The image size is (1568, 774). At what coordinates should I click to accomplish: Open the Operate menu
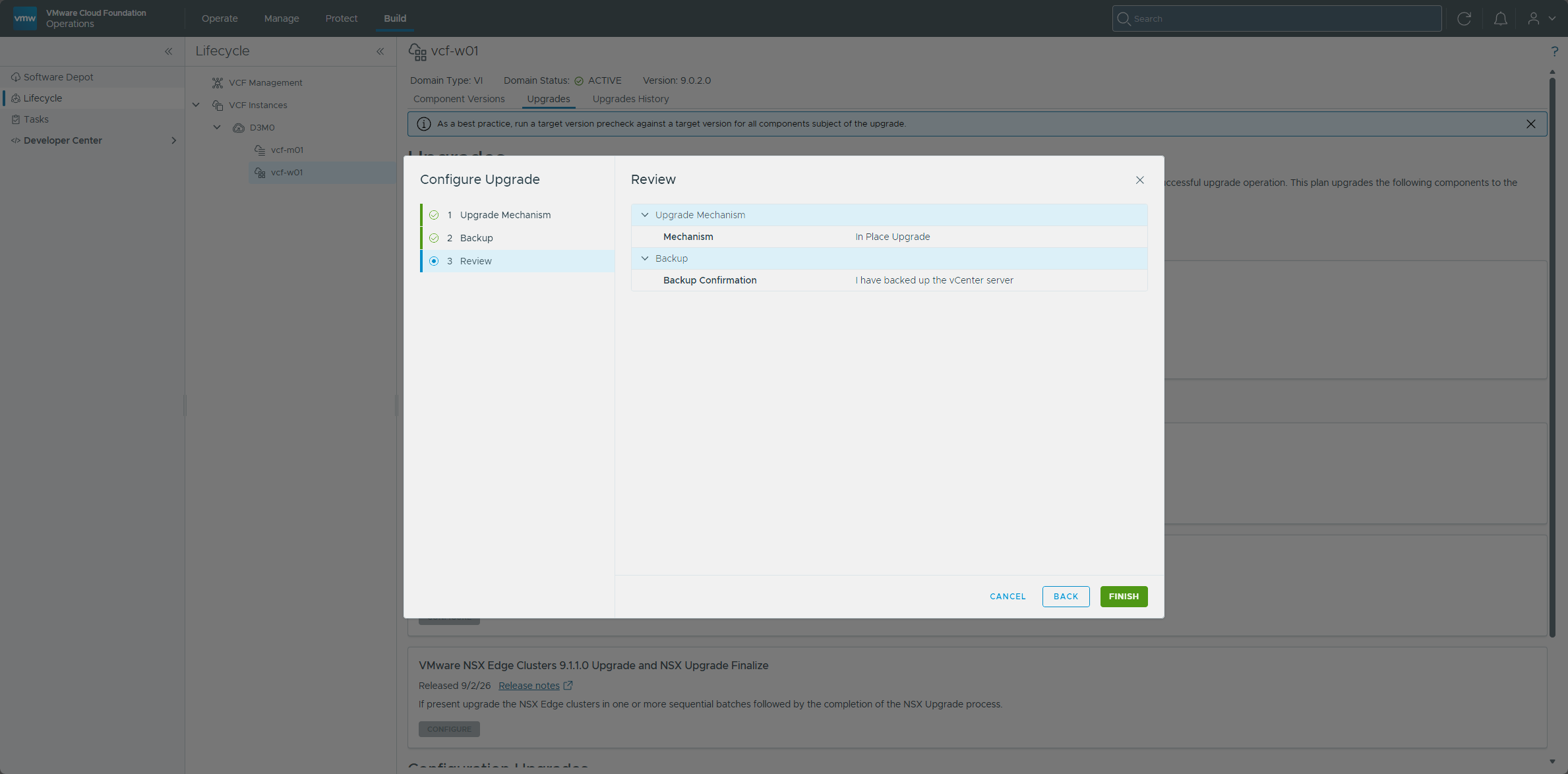[x=220, y=18]
